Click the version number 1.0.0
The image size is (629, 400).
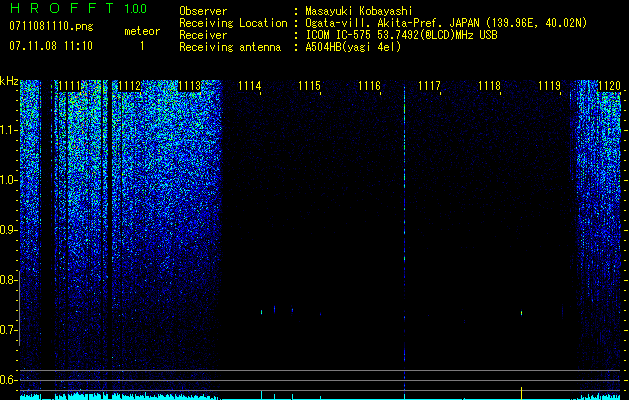click(x=136, y=9)
